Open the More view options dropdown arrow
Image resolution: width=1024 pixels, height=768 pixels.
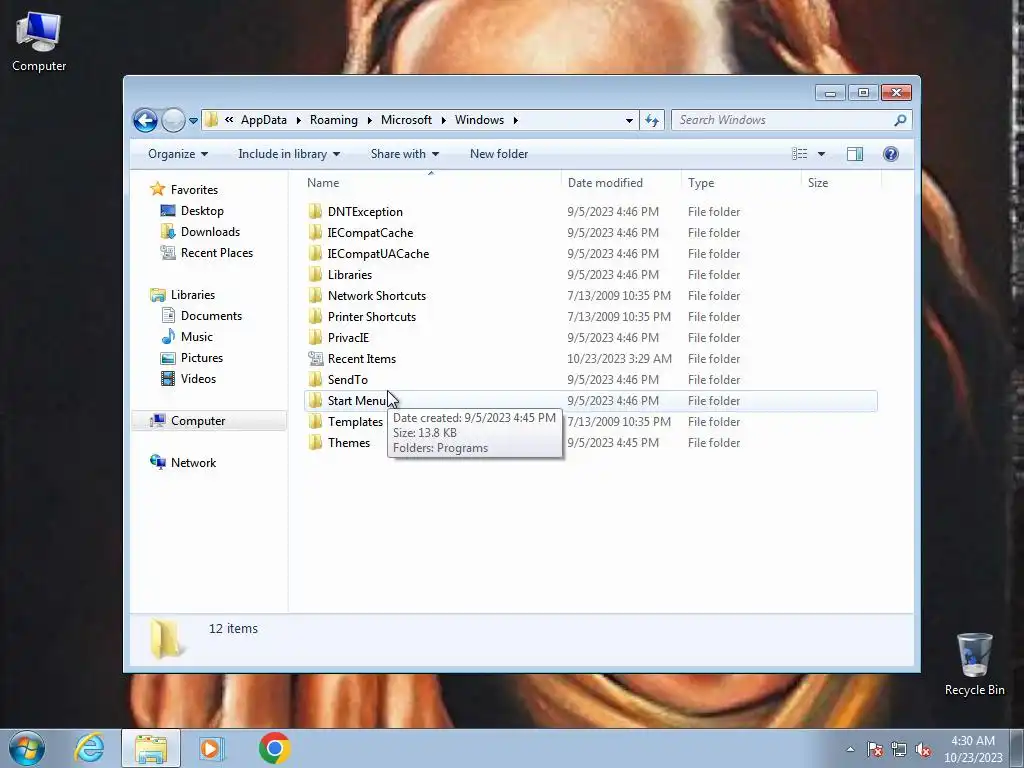pos(822,154)
